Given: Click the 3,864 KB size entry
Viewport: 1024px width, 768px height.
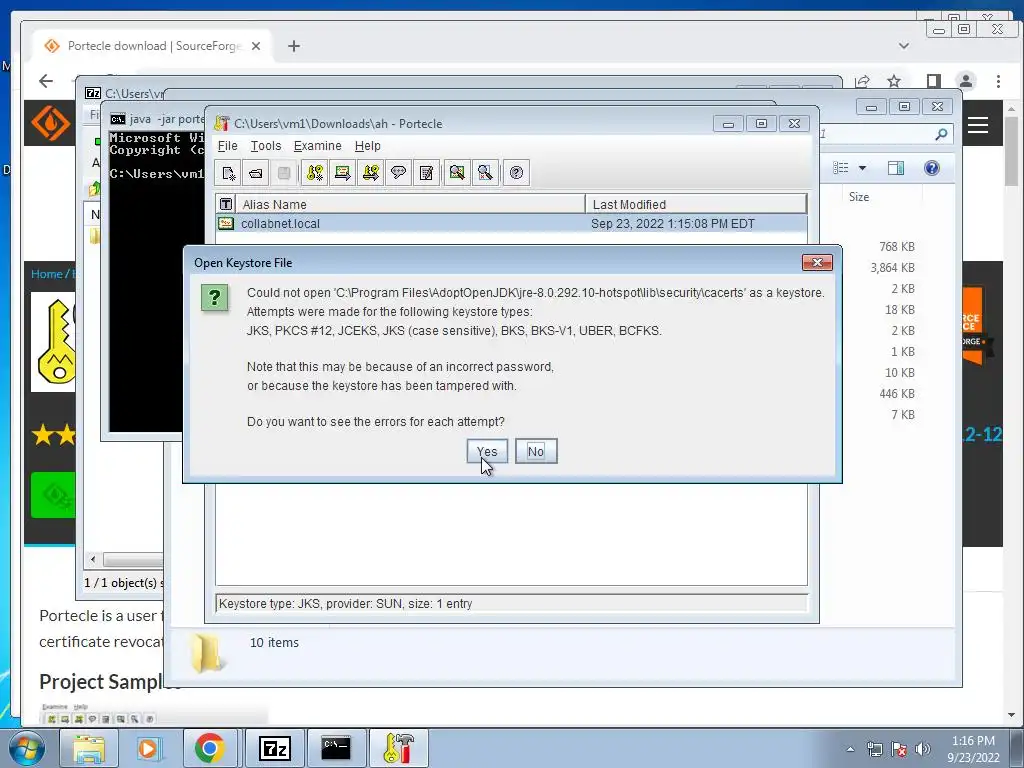Looking at the screenshot, I should 892,268.
